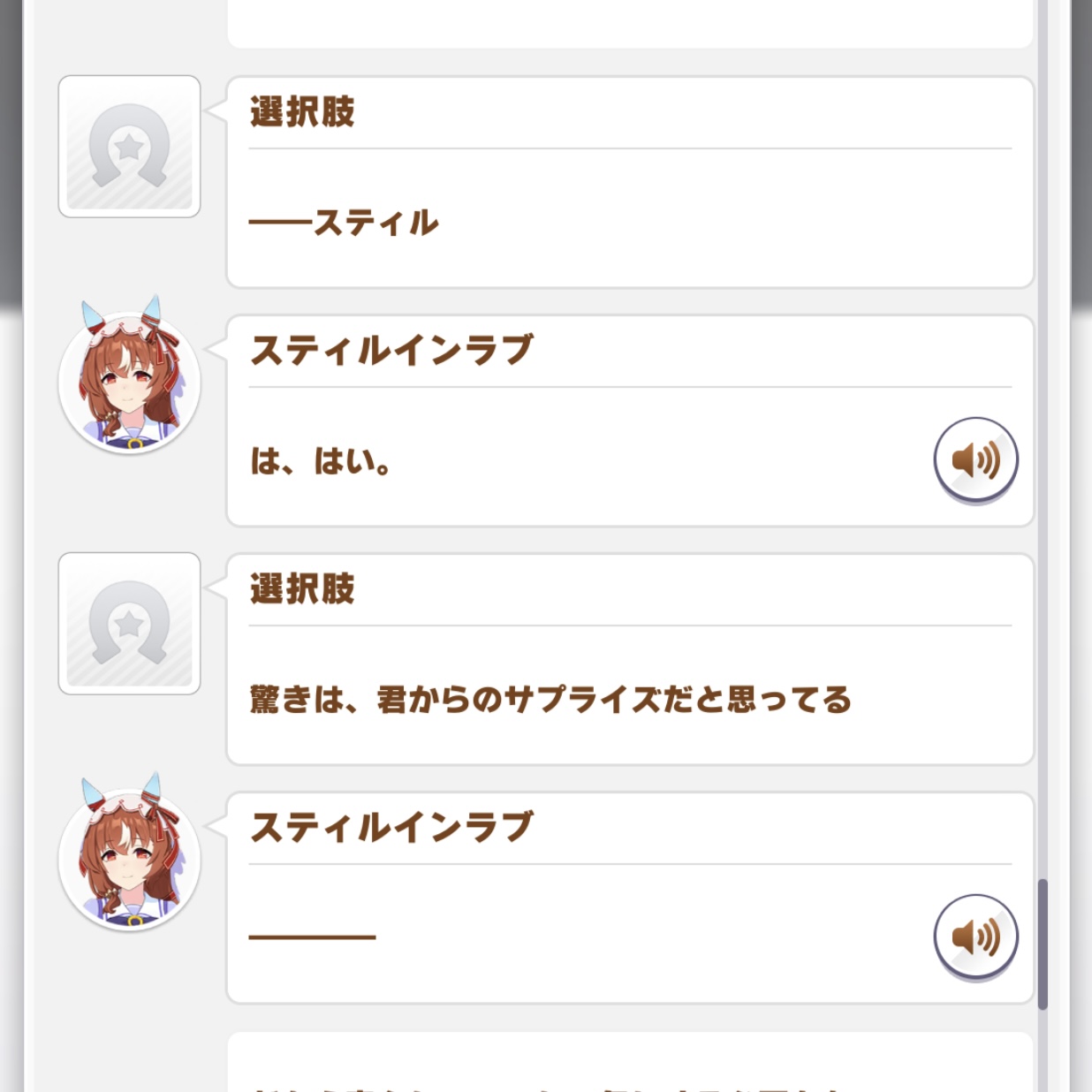Tap Still in Love avatar beside "は、はい。"
The width and height of the screenshot is (1092, 1092).
coord(129,383)
